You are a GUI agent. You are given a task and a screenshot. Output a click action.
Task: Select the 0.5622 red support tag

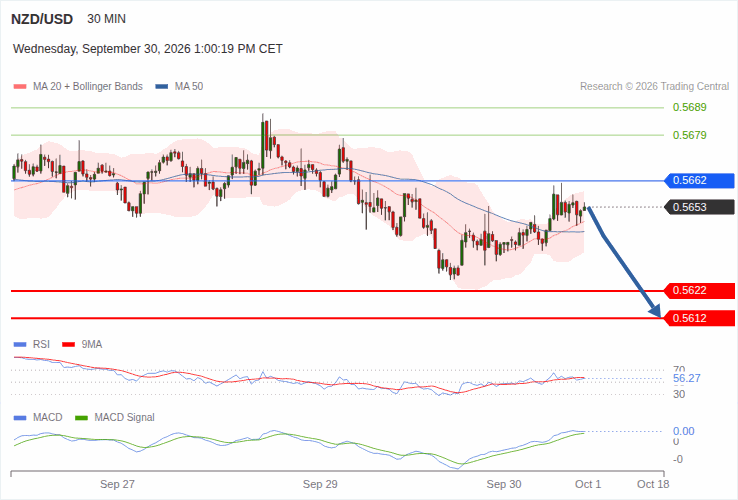click(x=699, y=290)
